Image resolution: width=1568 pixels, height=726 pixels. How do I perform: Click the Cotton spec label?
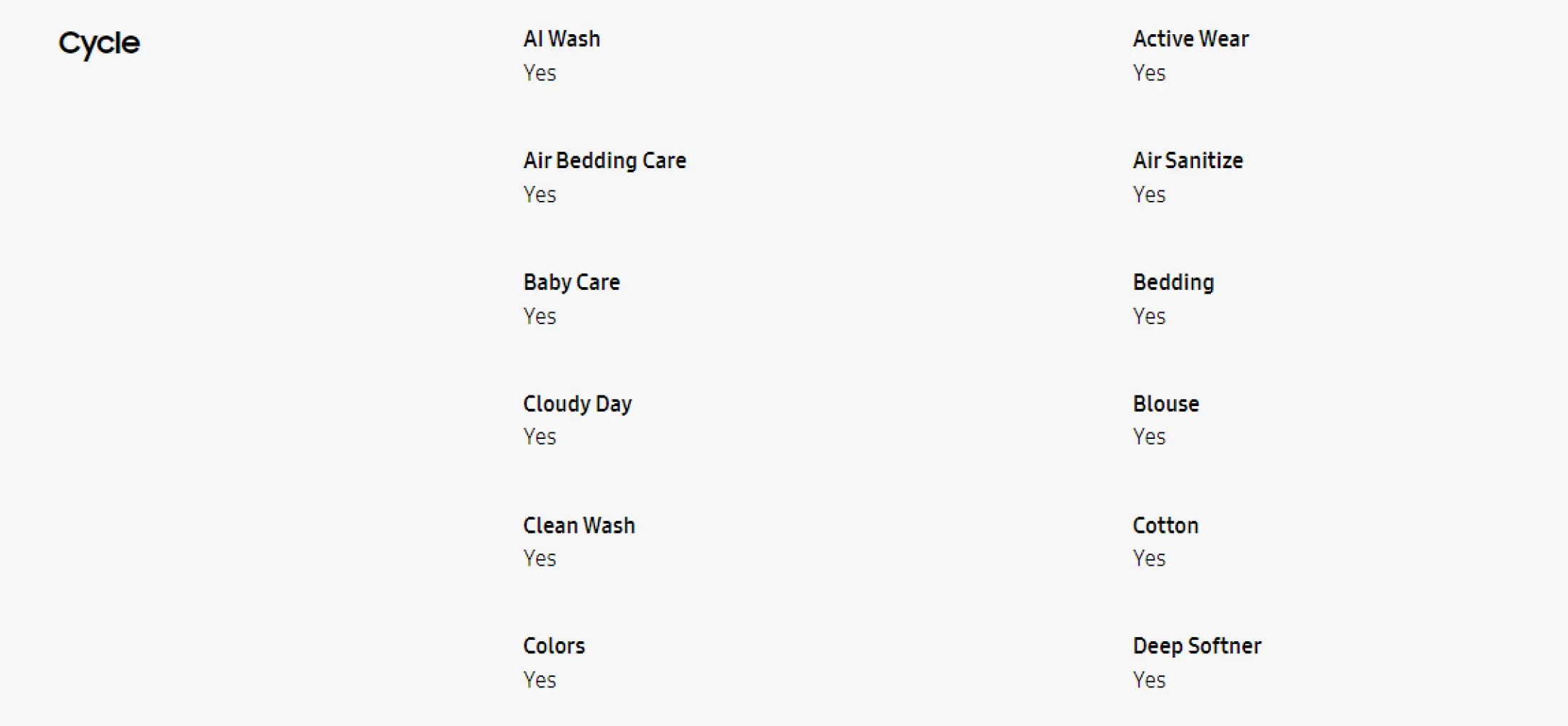(x=1166, y=526)
